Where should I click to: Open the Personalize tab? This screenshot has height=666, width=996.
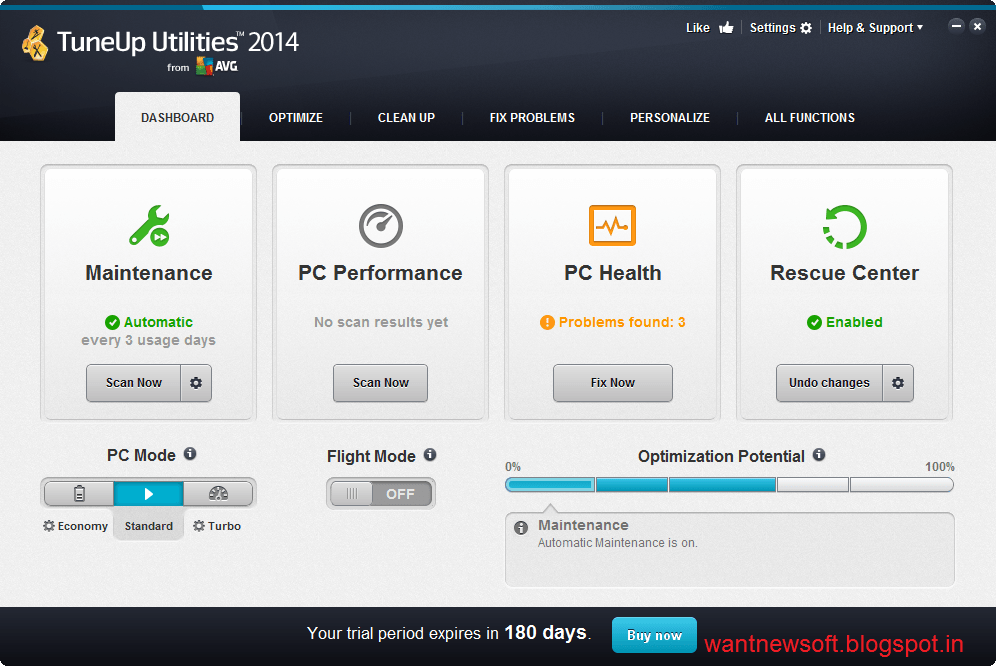(670, 118)
